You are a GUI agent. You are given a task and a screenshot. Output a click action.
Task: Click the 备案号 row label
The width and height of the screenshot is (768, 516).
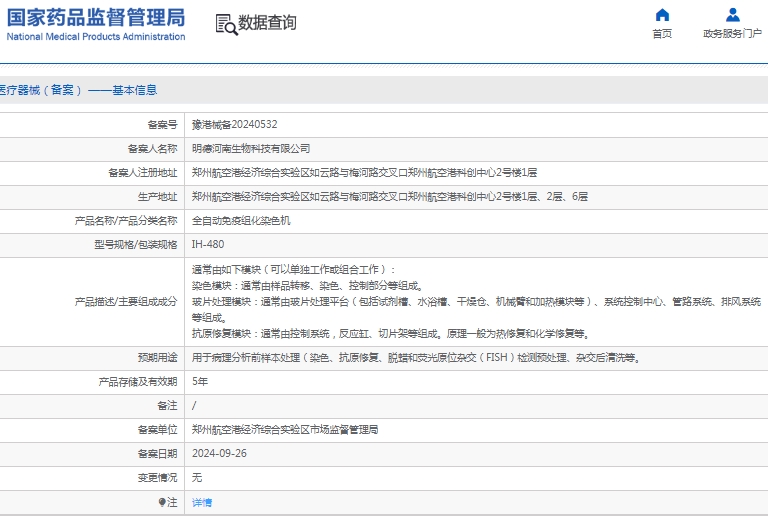click(163, 125)
